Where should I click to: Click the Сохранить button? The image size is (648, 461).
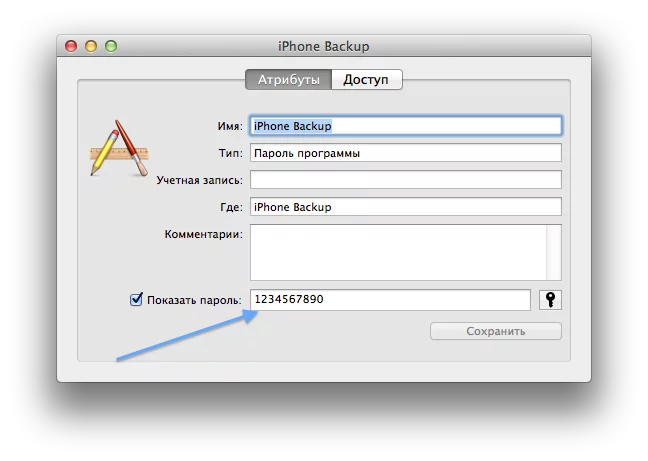click(x=496, y=331)
